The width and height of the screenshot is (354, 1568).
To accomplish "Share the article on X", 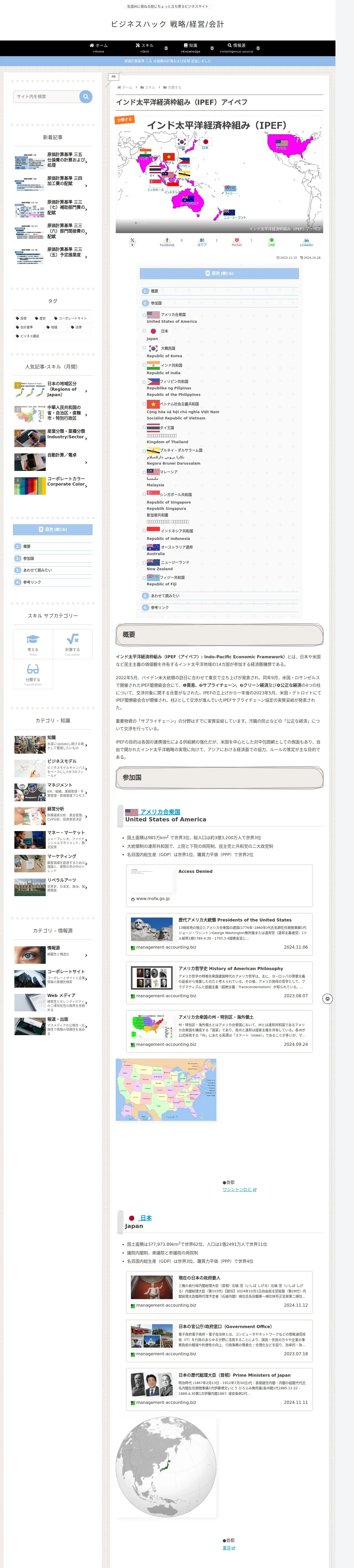I will tap(132, 242).
